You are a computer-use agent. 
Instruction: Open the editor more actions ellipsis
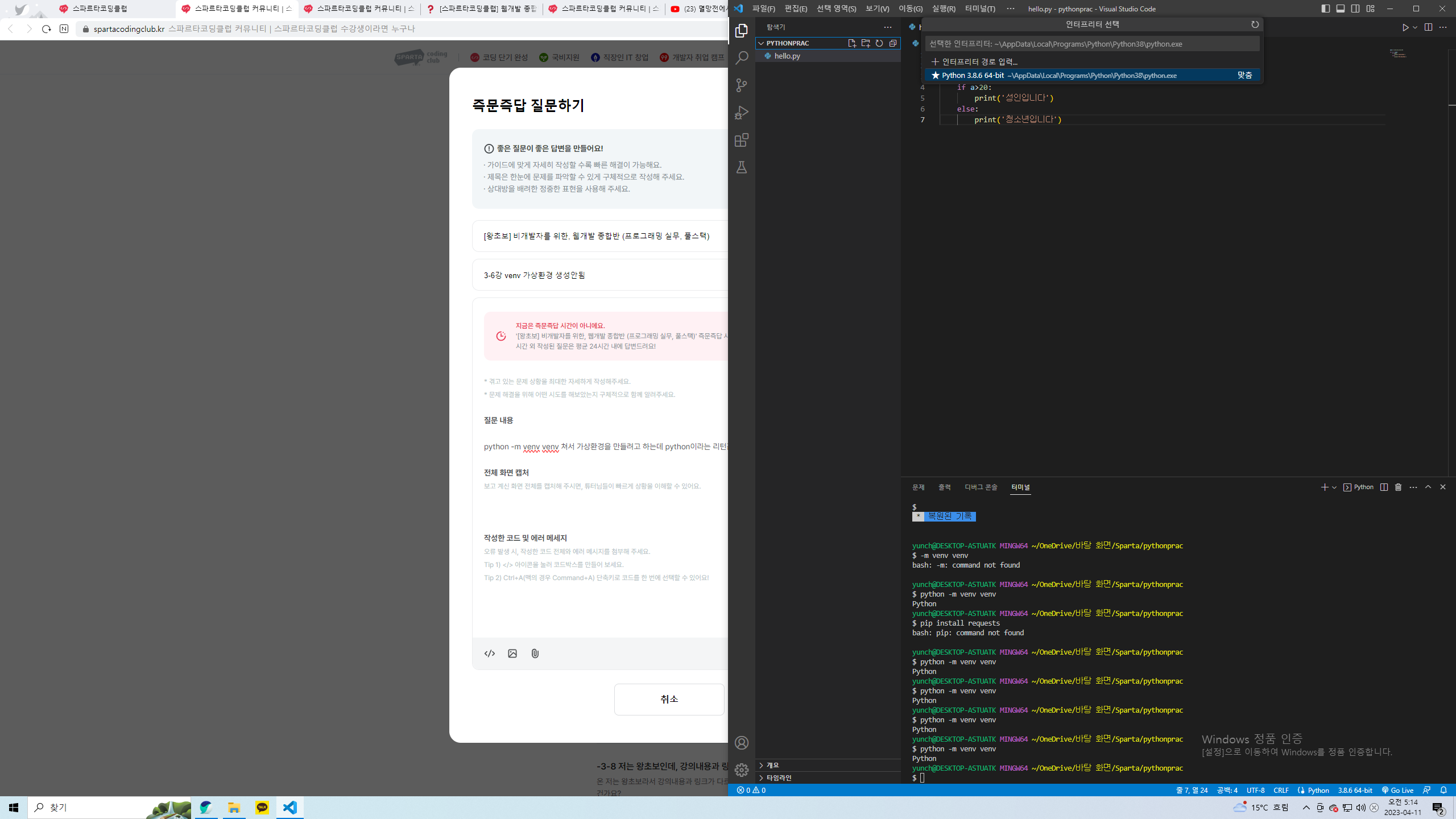pyautogui.click(x=1443, y=27)
